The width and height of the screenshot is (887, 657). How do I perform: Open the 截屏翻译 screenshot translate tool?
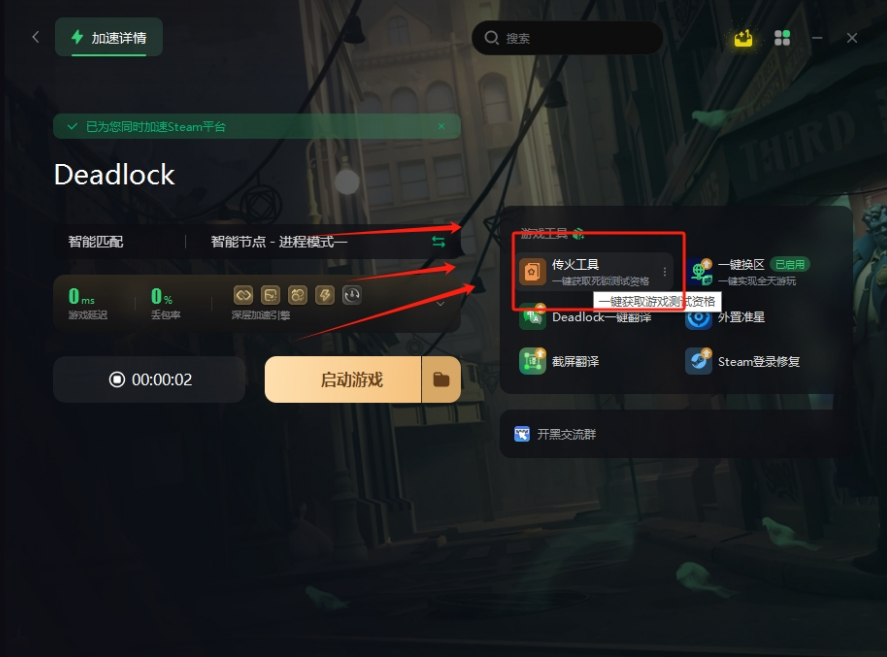tap(559, 361)
